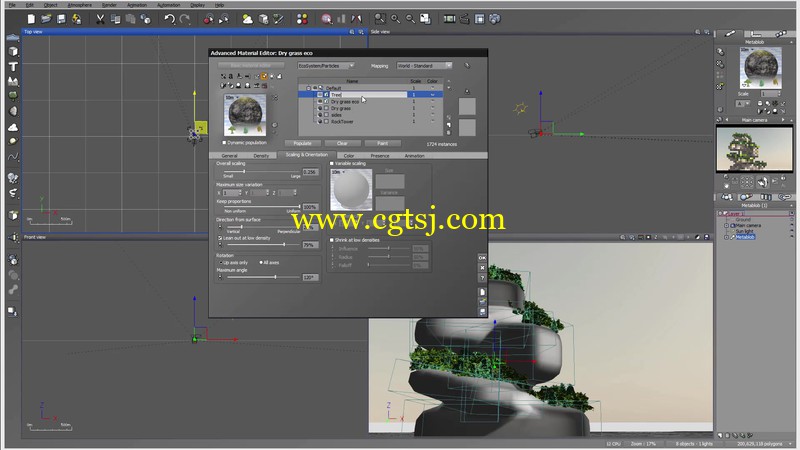
Task: Enable Dynamic population checkbox
Action: tap(224, 143)
